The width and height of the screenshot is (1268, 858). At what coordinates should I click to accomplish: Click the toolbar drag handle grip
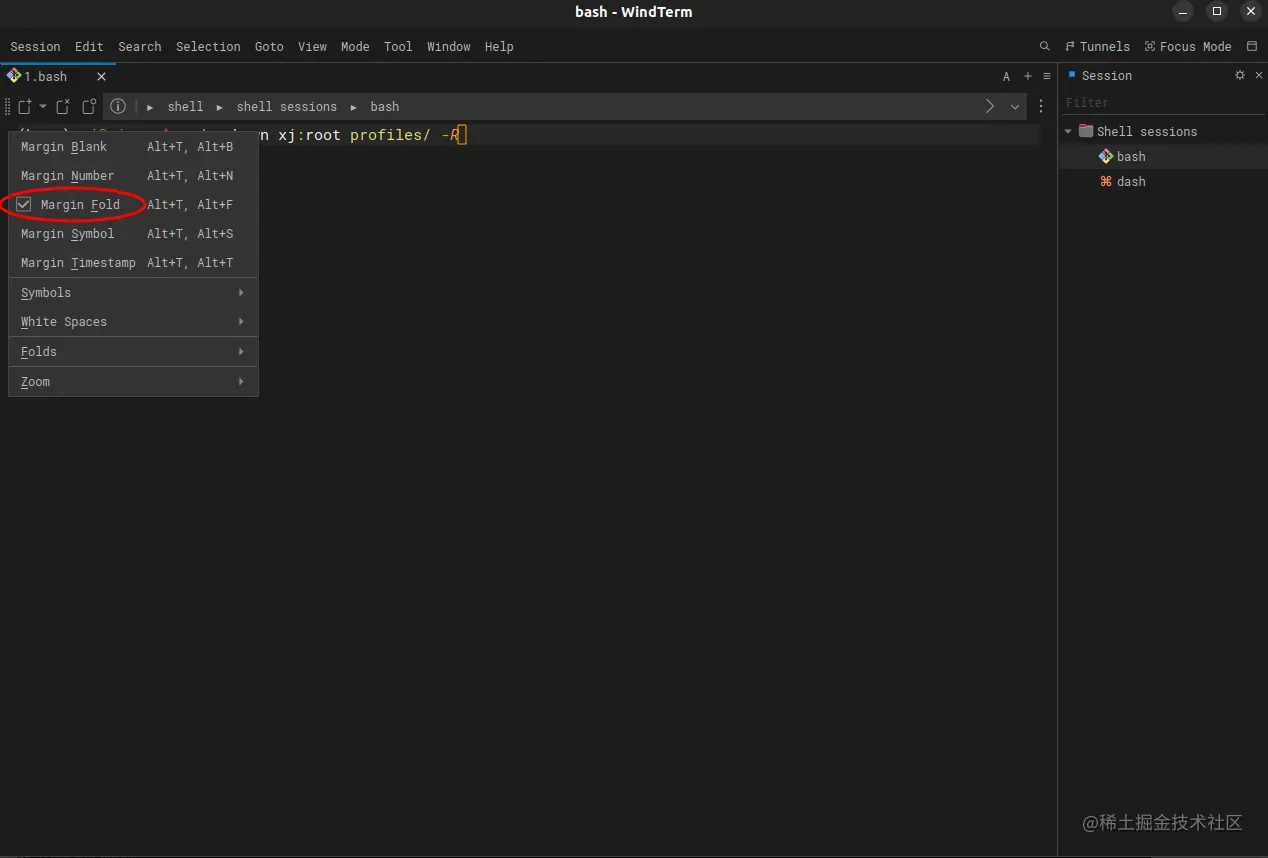click(x=8, y=106)
